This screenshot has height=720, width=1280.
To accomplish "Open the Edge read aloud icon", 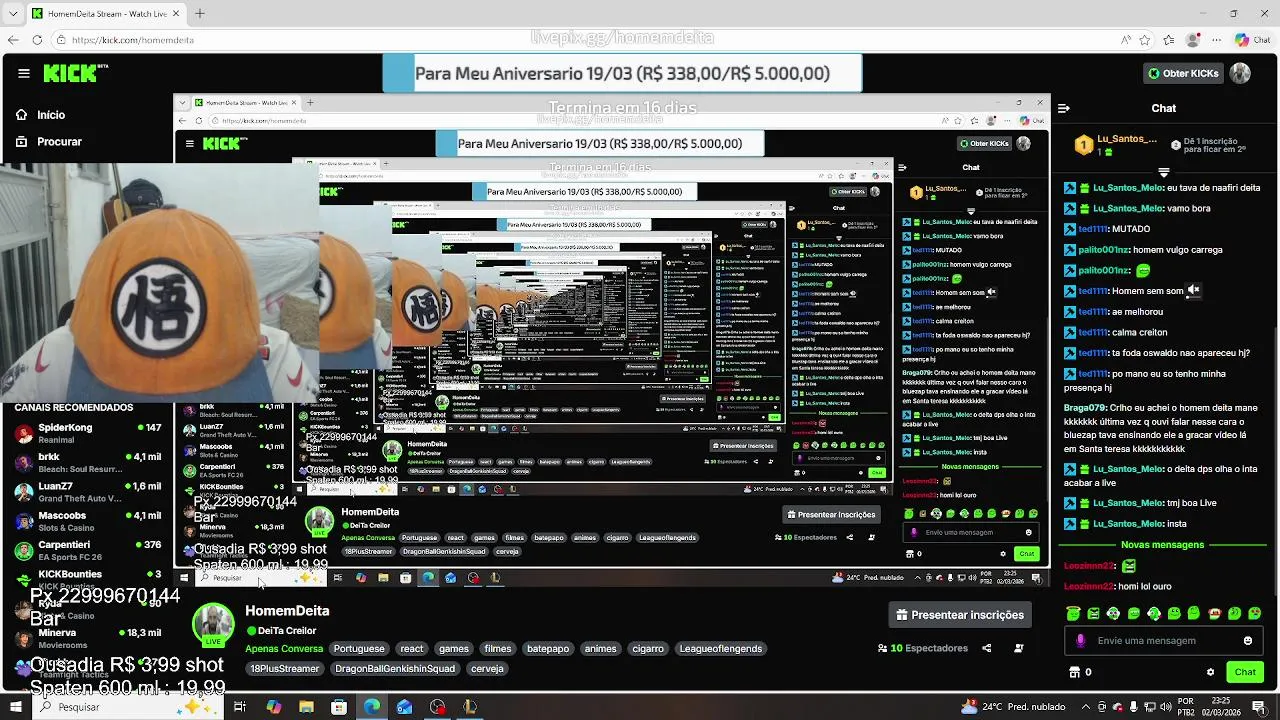I will point(1126,40).
